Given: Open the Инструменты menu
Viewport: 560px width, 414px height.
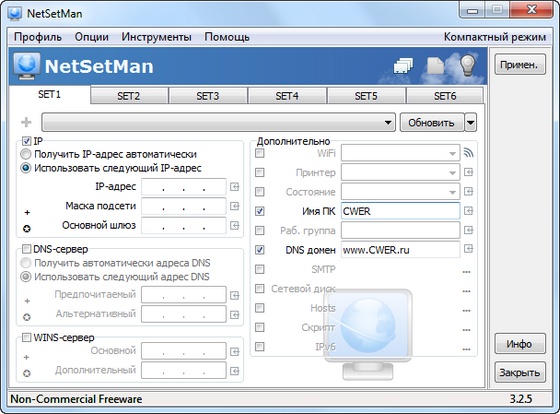Looking at the screenshot, I should pos(156,37).
